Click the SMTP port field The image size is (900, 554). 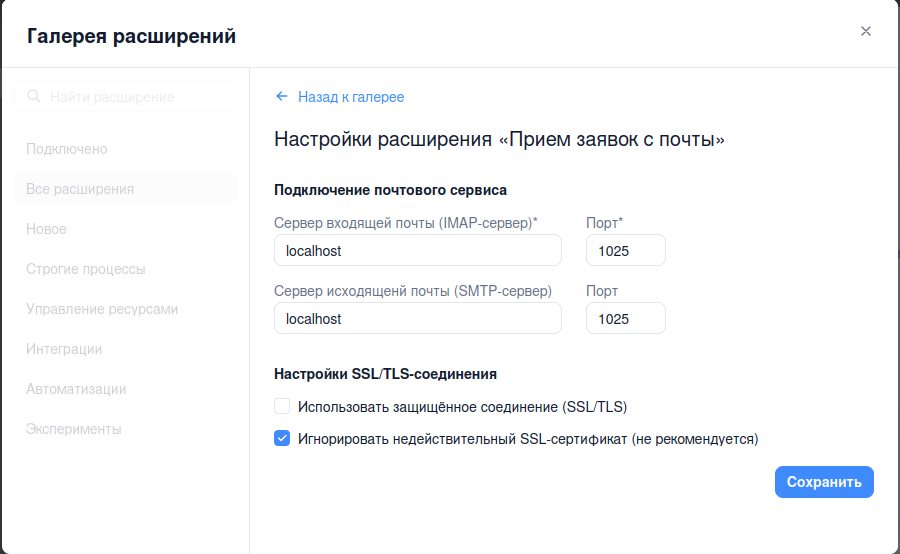625,319
